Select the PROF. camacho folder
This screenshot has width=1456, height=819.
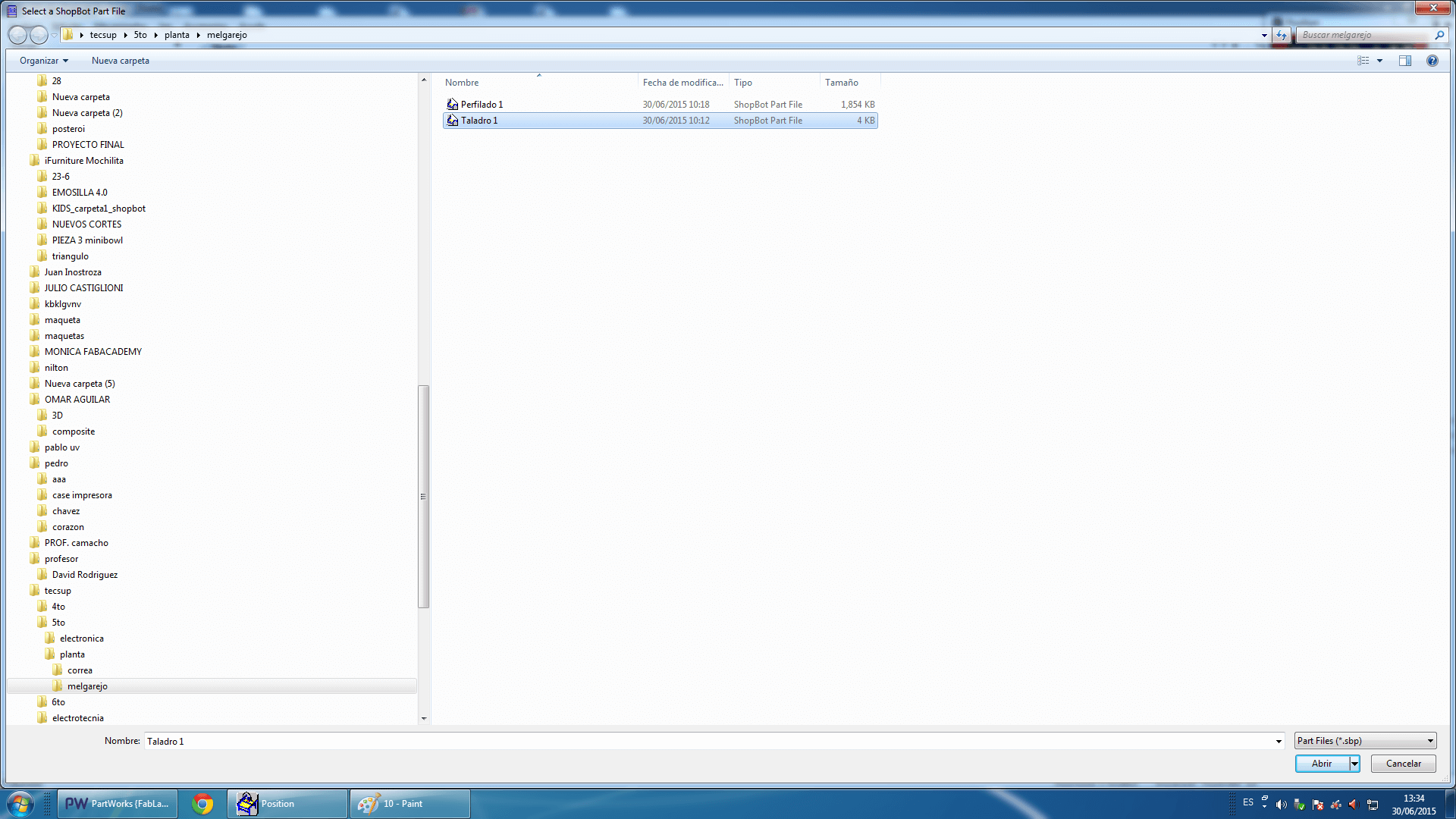(x=76, y=543)
